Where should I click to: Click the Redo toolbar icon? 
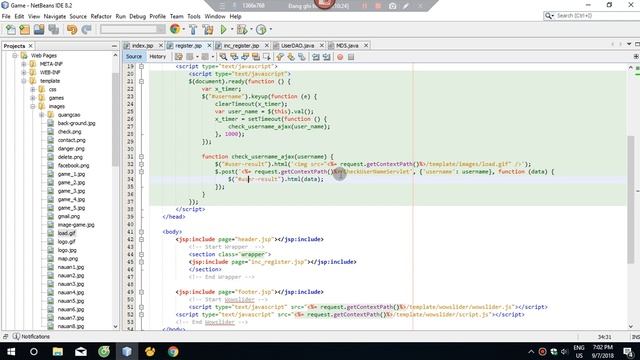tap(86, 29)
